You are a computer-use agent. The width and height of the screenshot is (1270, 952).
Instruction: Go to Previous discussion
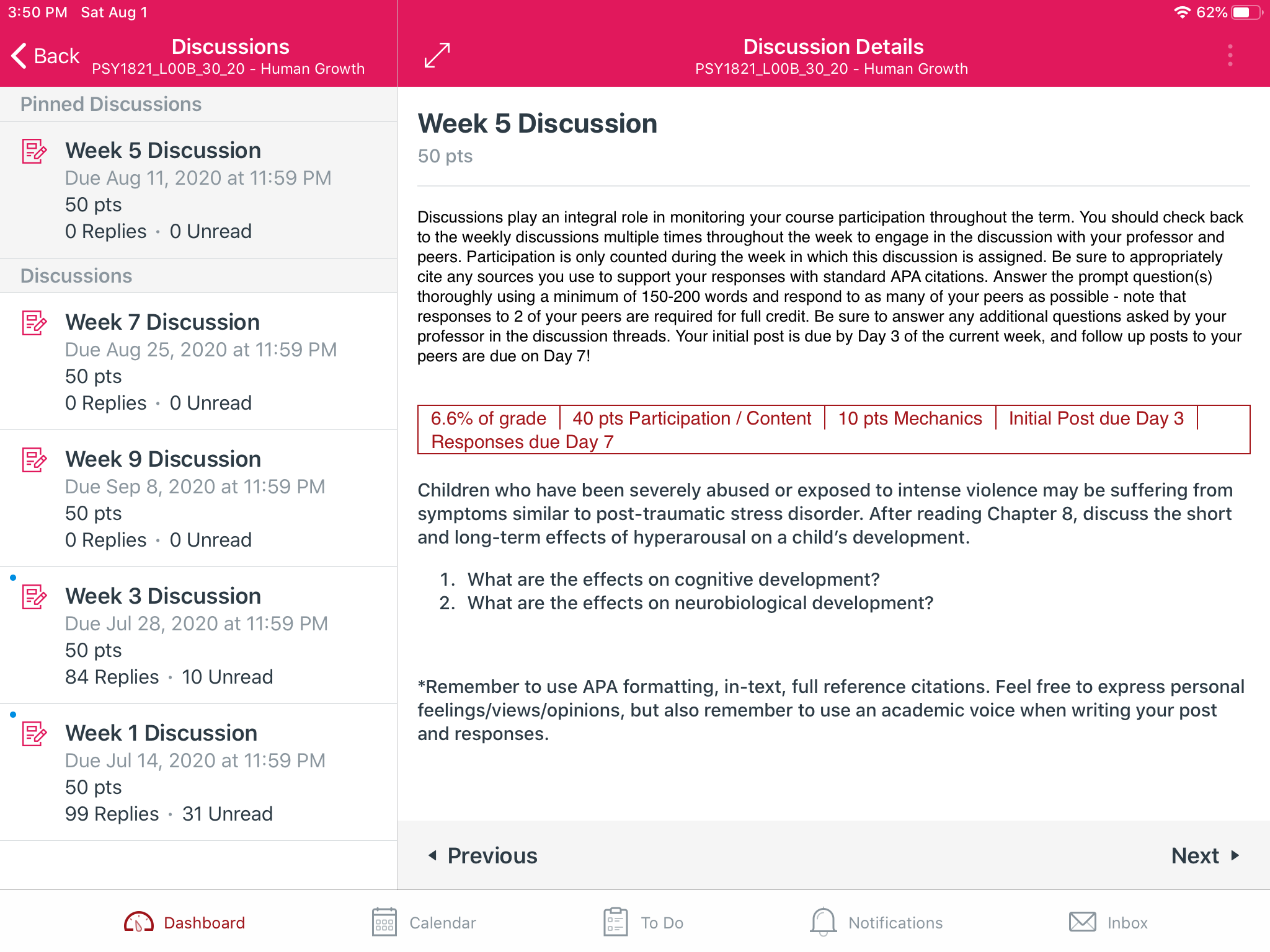(482, 855)
